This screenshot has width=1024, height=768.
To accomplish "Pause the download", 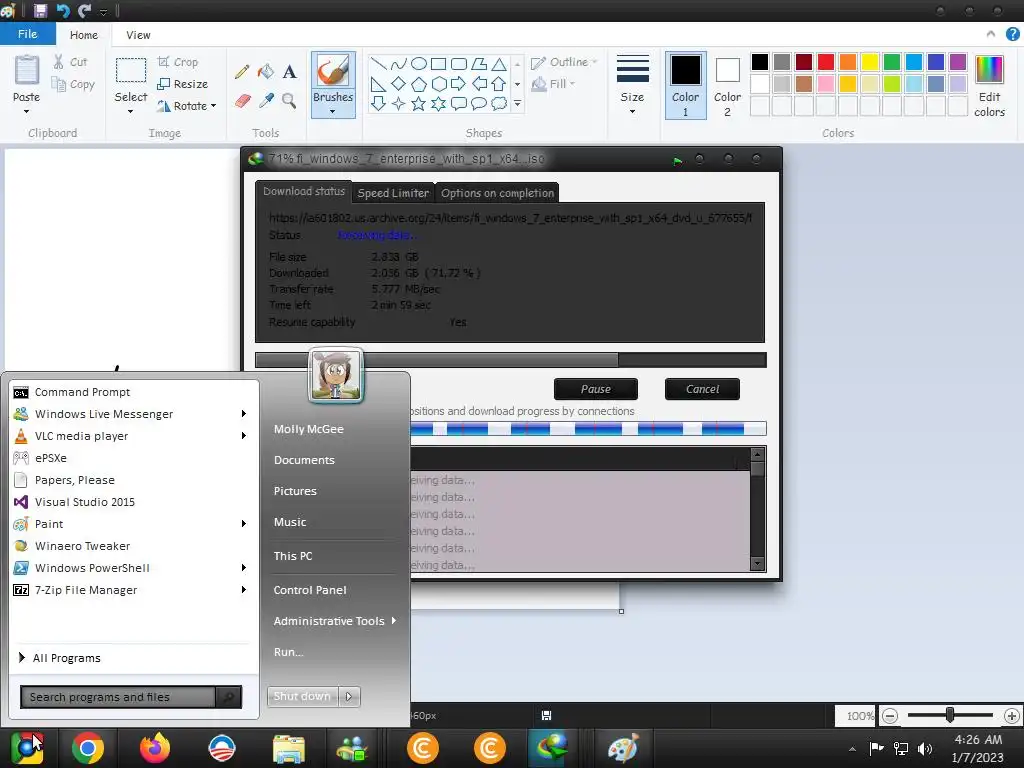I will click(596, 389).
